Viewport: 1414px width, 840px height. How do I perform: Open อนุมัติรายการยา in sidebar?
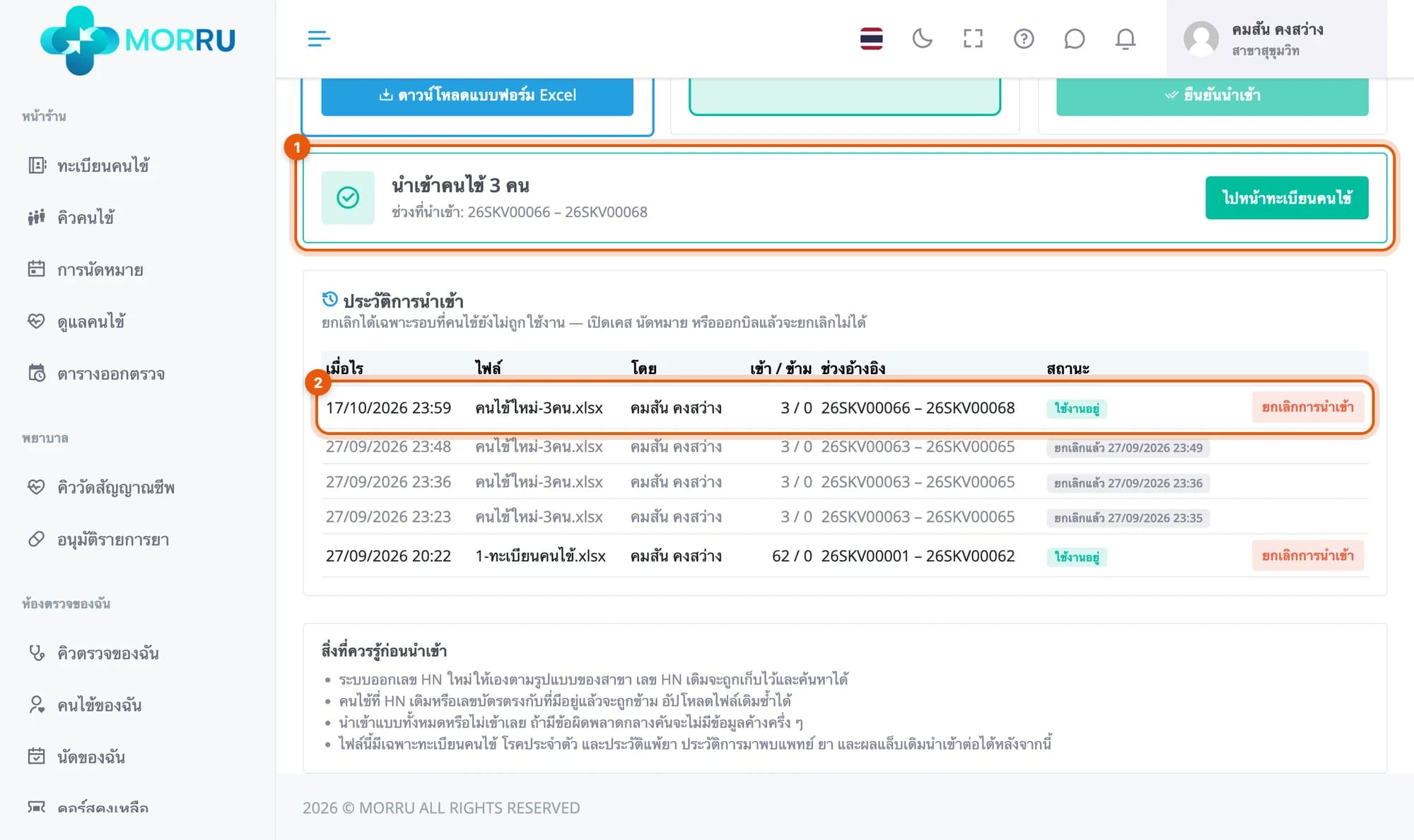tap(113, 539)
